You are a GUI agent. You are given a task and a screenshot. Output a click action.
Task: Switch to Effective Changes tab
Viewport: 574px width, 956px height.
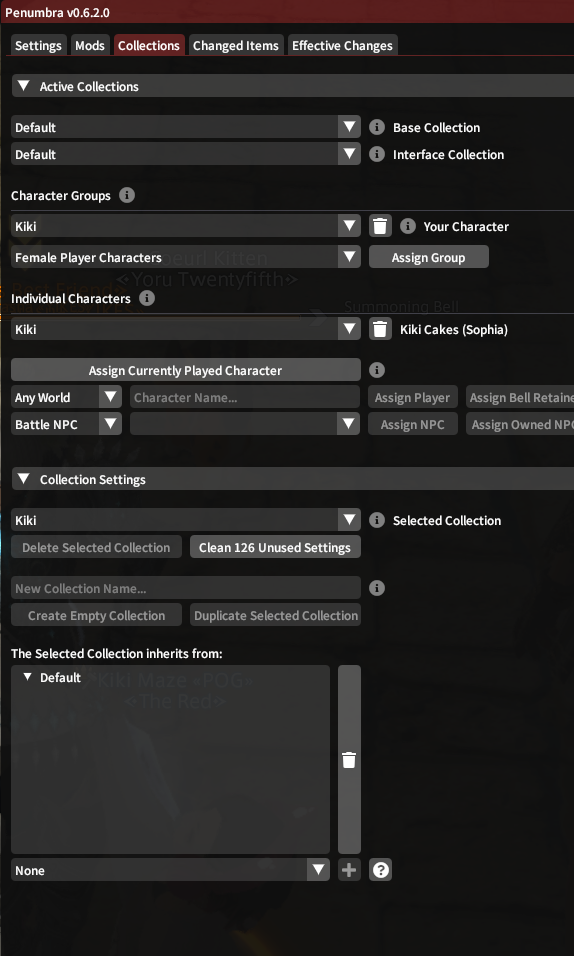342,45
